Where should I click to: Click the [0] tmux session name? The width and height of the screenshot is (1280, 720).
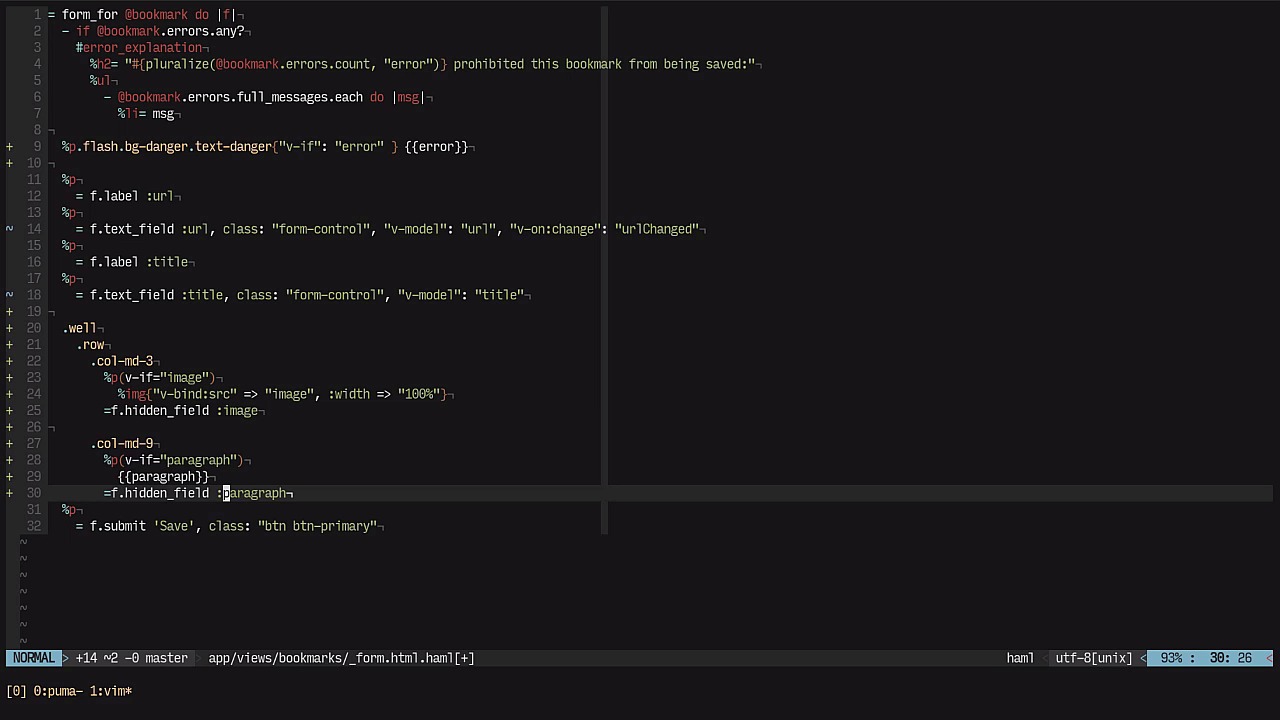[16, 691]
